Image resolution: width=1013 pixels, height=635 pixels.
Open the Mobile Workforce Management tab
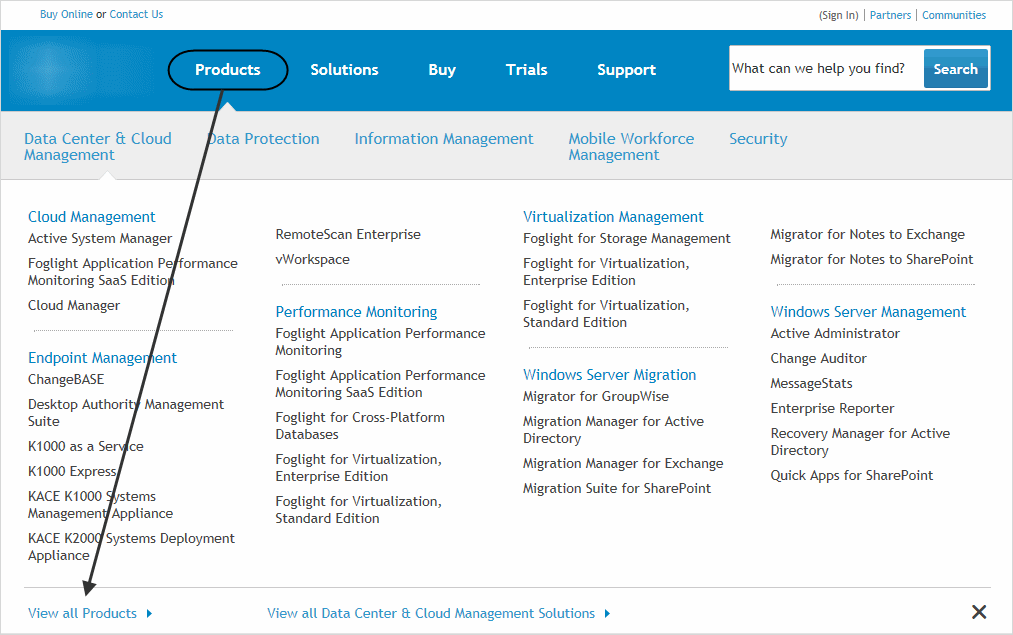pyautogui.click(x=631, y=147)
